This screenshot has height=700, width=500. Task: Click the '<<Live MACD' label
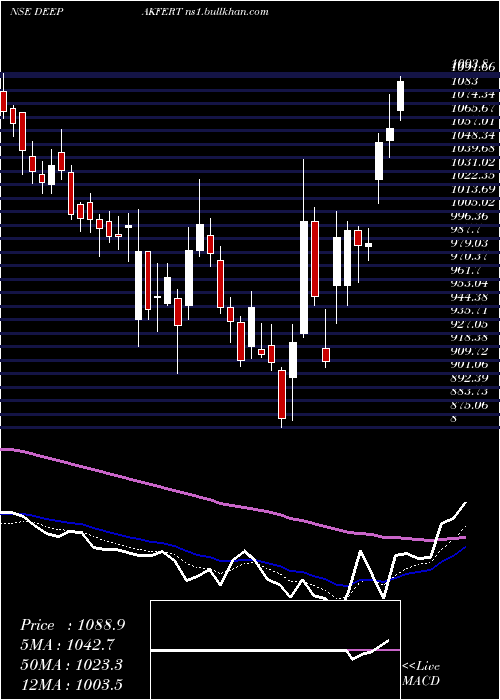point(421,674)
